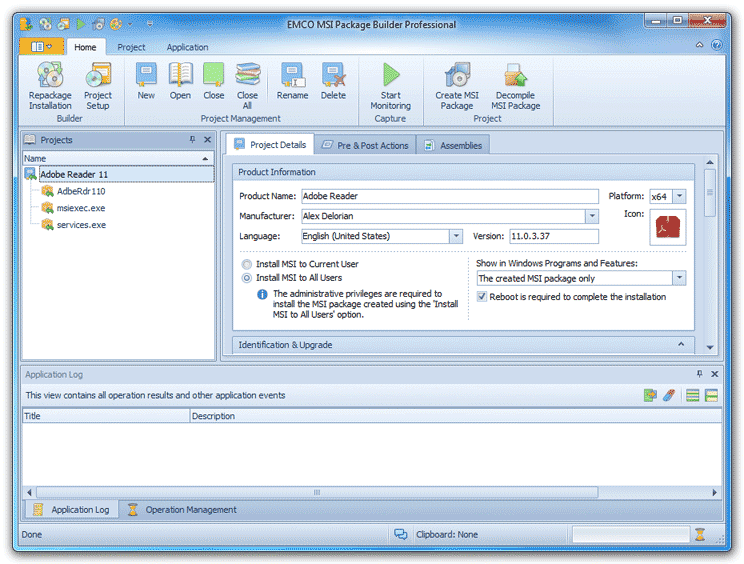Viewport: 744px width, 564px height.
Task: Click first quick access toolbar icon
Action: click(x=27, y=23)
